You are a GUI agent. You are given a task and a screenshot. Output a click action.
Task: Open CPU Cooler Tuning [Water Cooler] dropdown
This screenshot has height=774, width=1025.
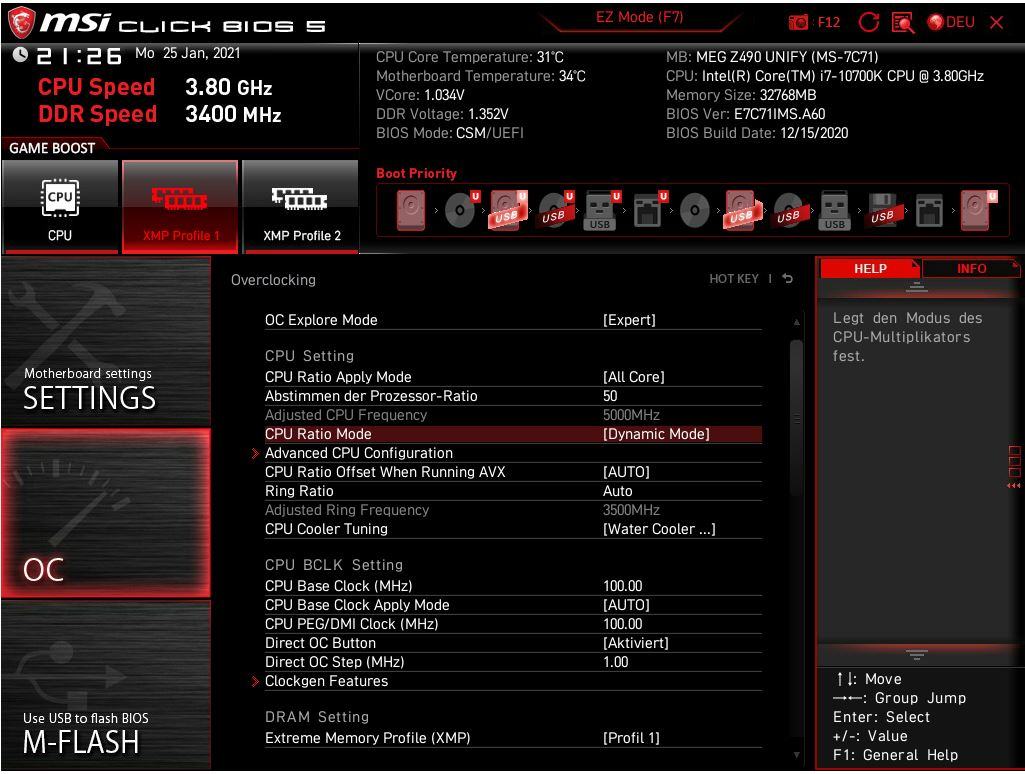click(x=659, y=529)
